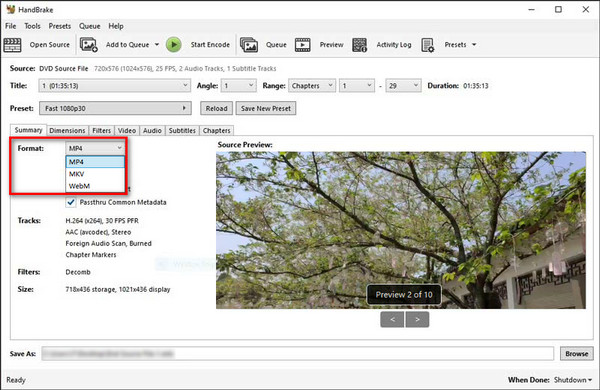The width and height of the screenshot is (600, 390).
Task: Click the Activity Log icon
Action: [x=359, y=45]
